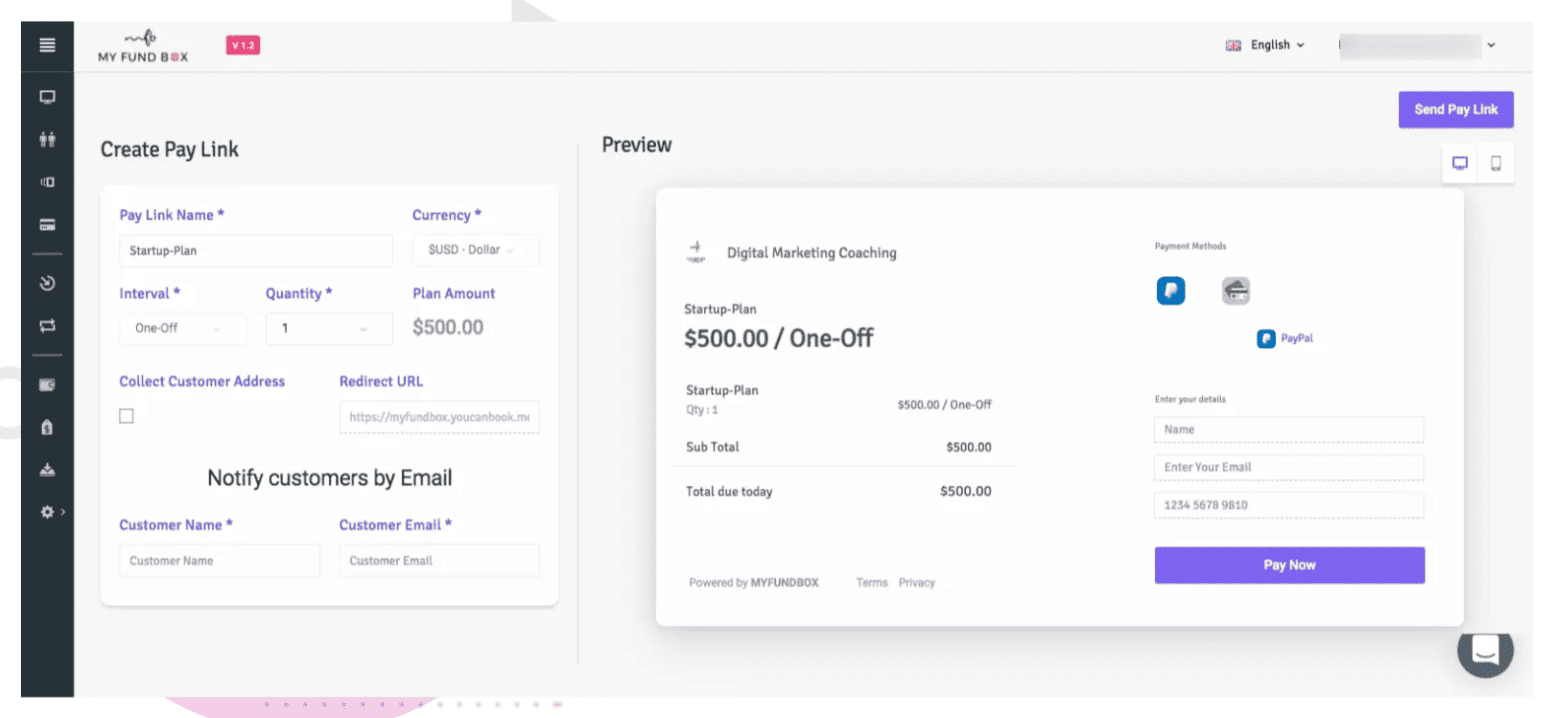1554x718 pixels.
Task: Open the English language selector
Action: 1266,45
